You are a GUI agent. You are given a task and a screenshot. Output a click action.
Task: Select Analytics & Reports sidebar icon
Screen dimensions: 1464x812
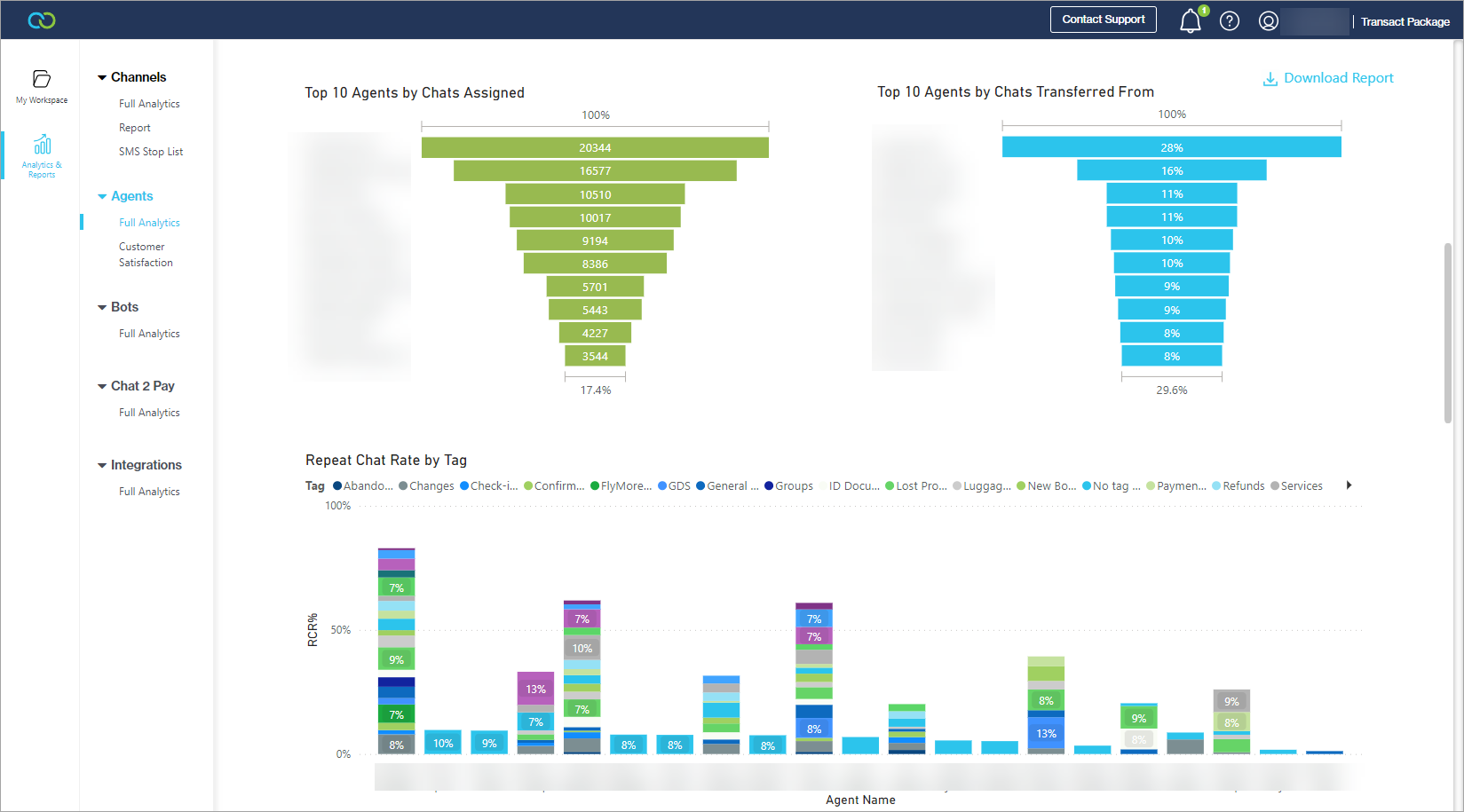[x=42, y=146]
